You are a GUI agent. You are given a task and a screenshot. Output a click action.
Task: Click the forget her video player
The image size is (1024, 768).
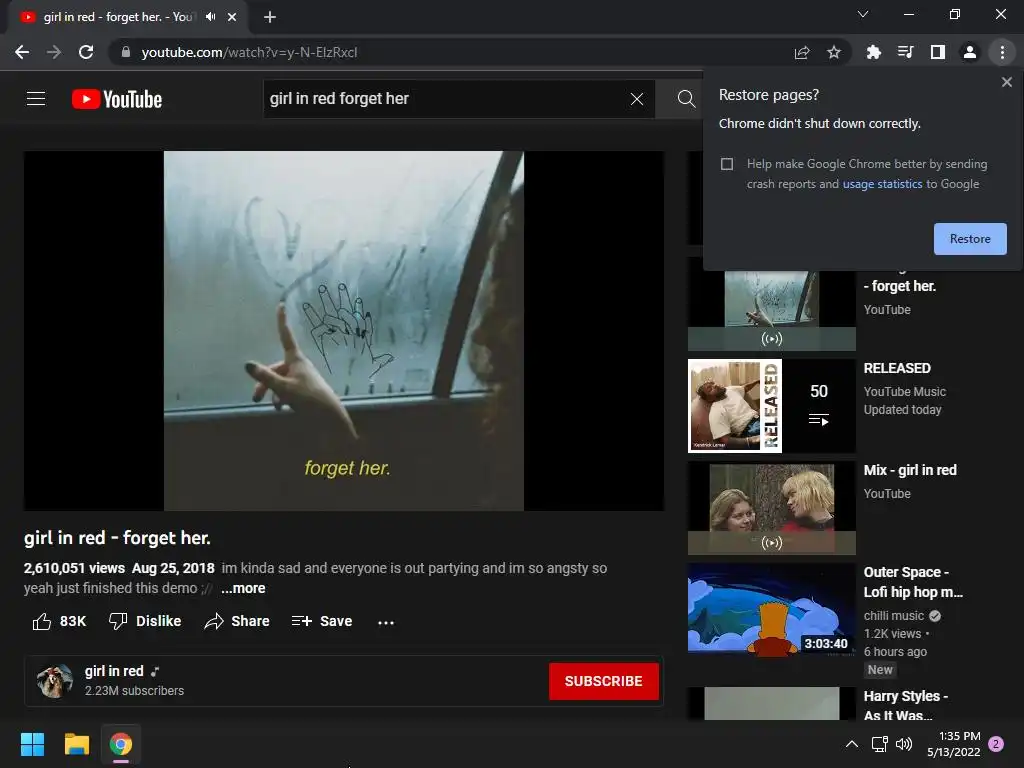(344, 330)
